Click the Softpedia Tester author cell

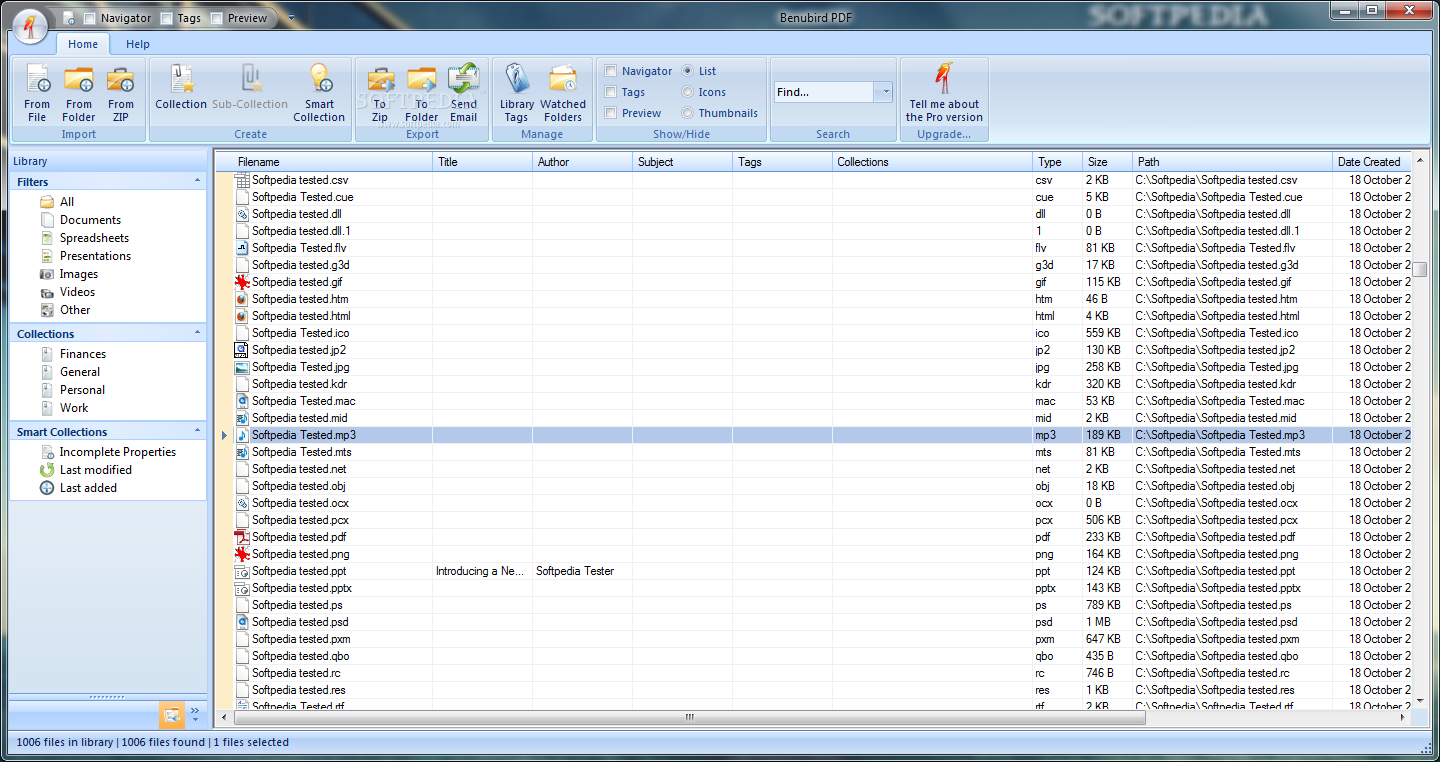click(x=582, y=571)
